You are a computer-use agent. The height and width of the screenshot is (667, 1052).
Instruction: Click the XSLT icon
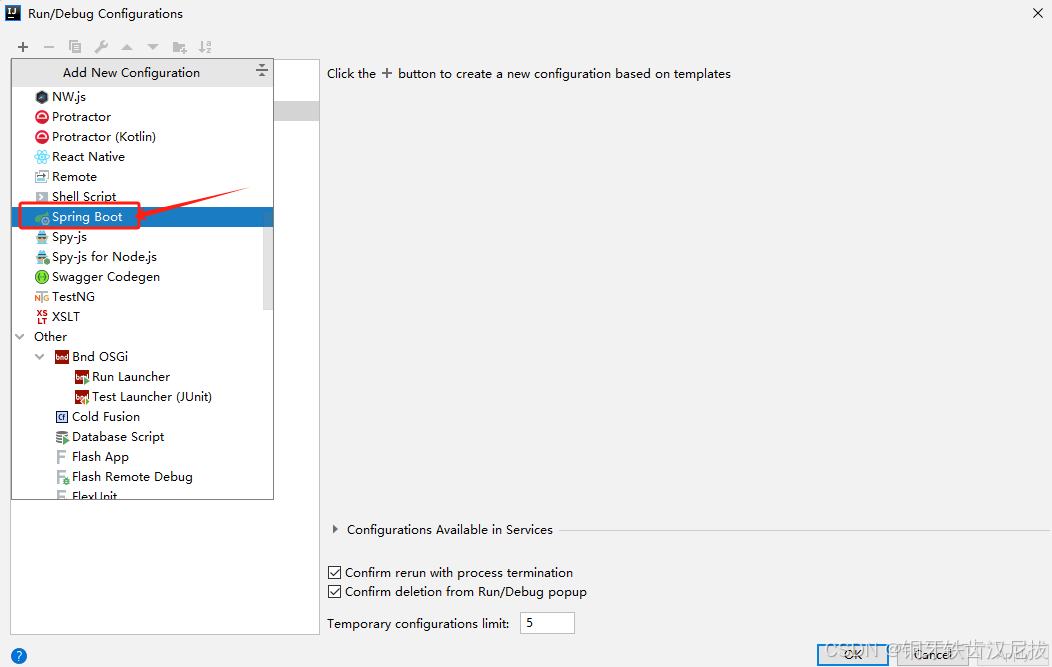42,317
